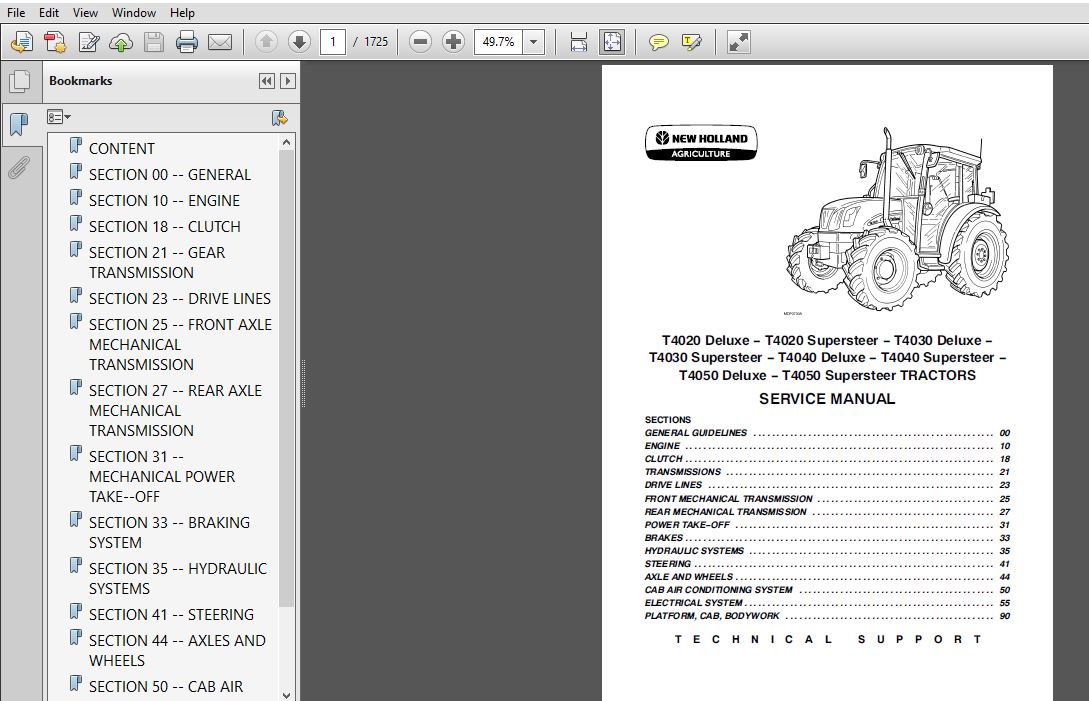The height and width of the screenshot is (701, 1089).
Task: Go to next page arrow
Action: [x=299, y=42]
